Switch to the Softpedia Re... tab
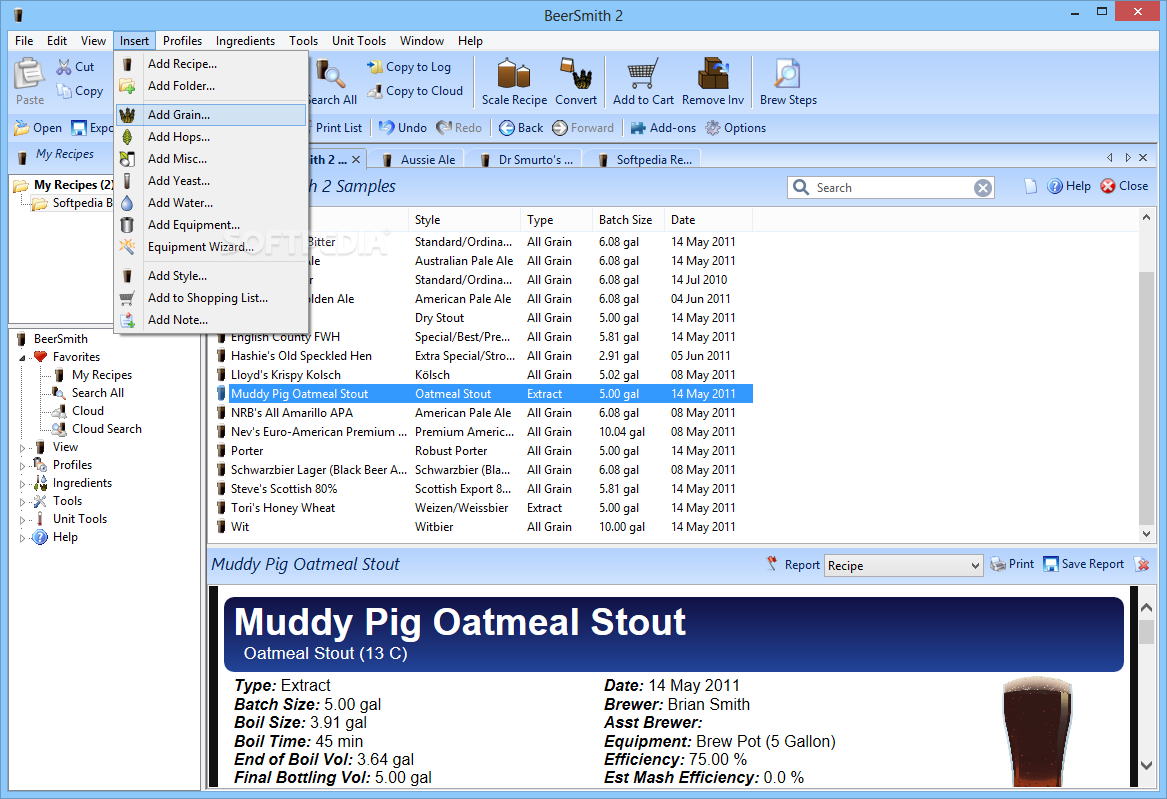The image size is (1167, 799). [x=645, y=159]
